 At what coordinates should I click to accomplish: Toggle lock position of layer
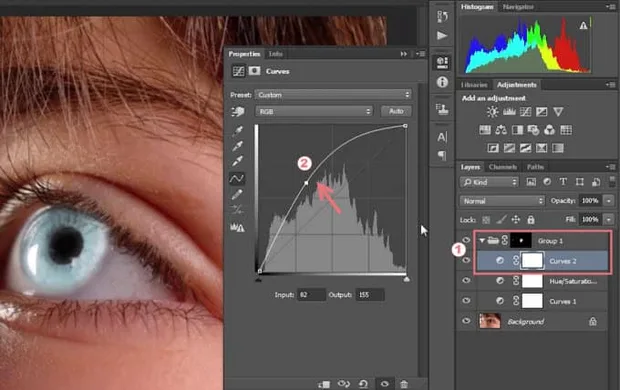(x=516, y=220)
